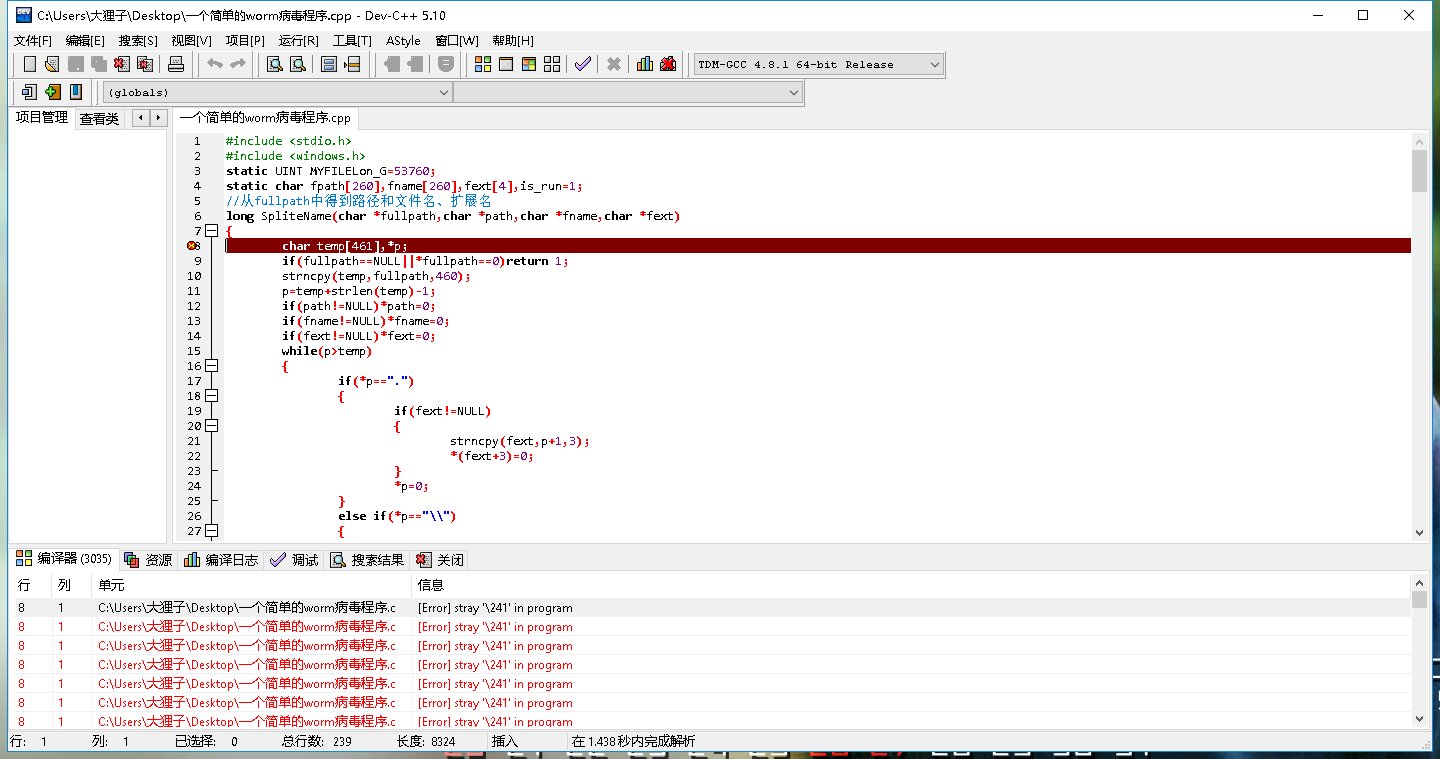Image resolution: width=1440 pixels, height=759 pixels.
Task: Collapse the while block fold at line 16
Action: 211,366
